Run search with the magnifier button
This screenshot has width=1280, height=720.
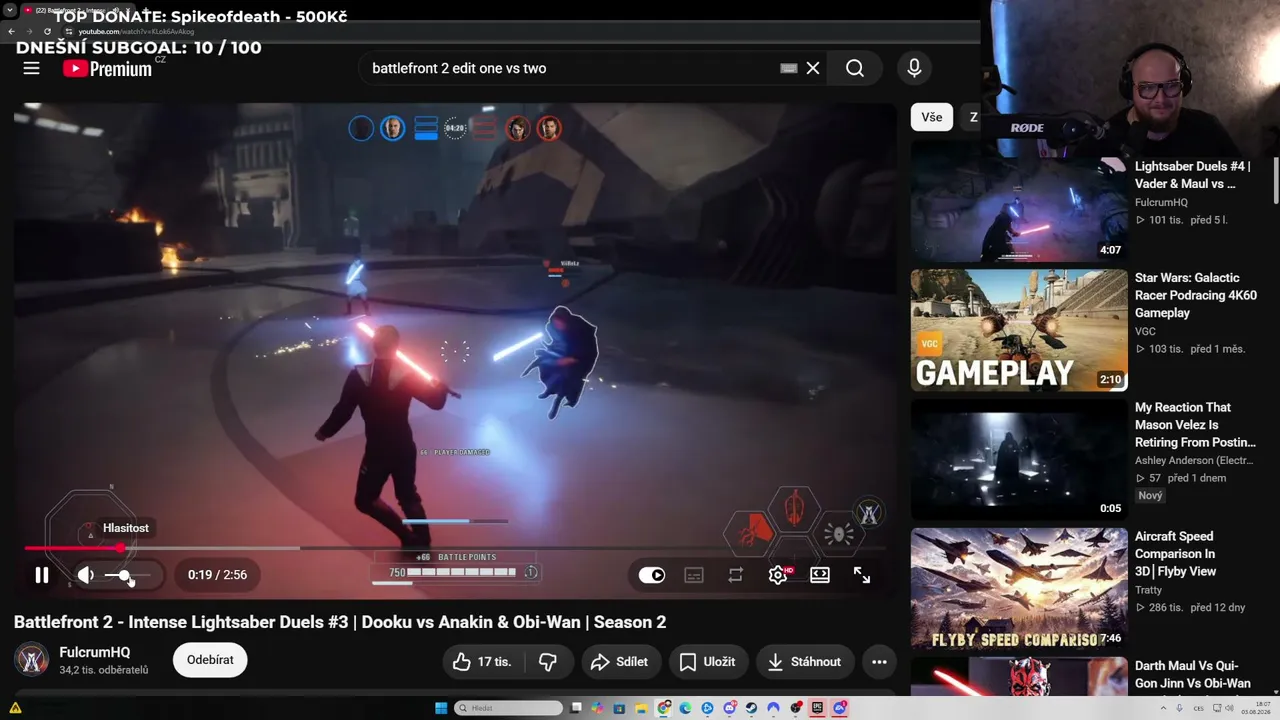855,68
